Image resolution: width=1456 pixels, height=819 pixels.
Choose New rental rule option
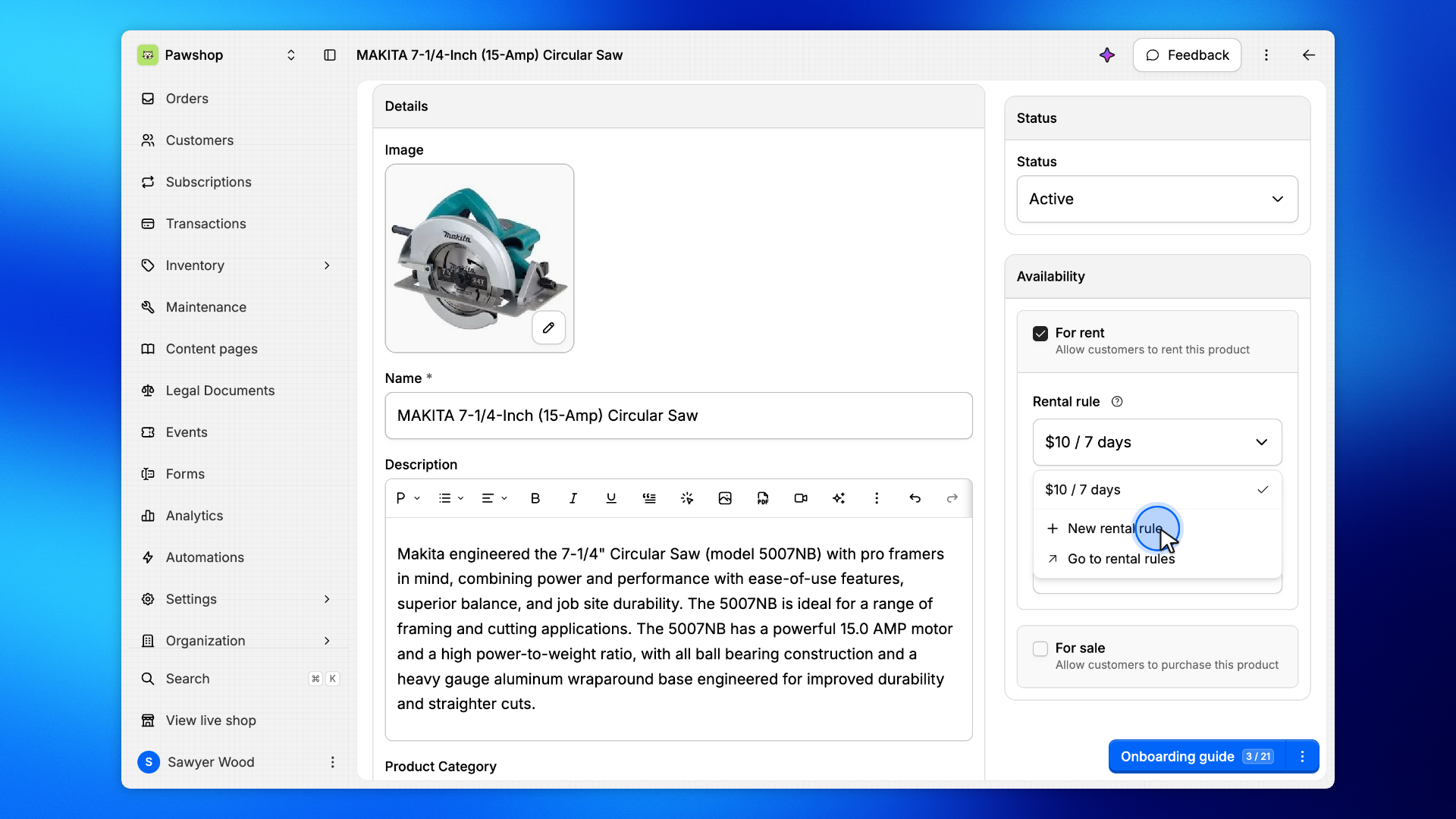coord(1157,529)
